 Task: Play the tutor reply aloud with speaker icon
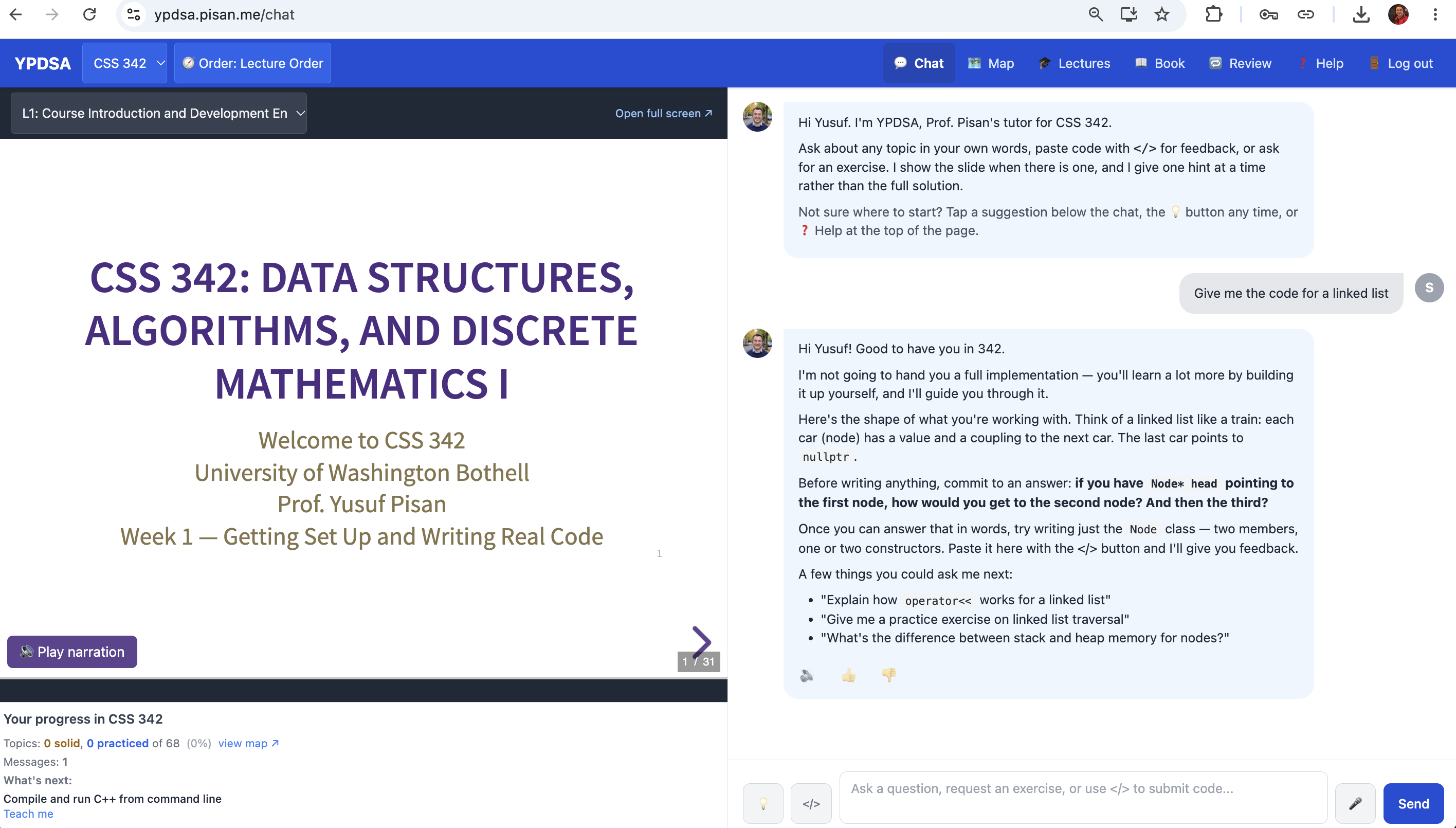807,675
